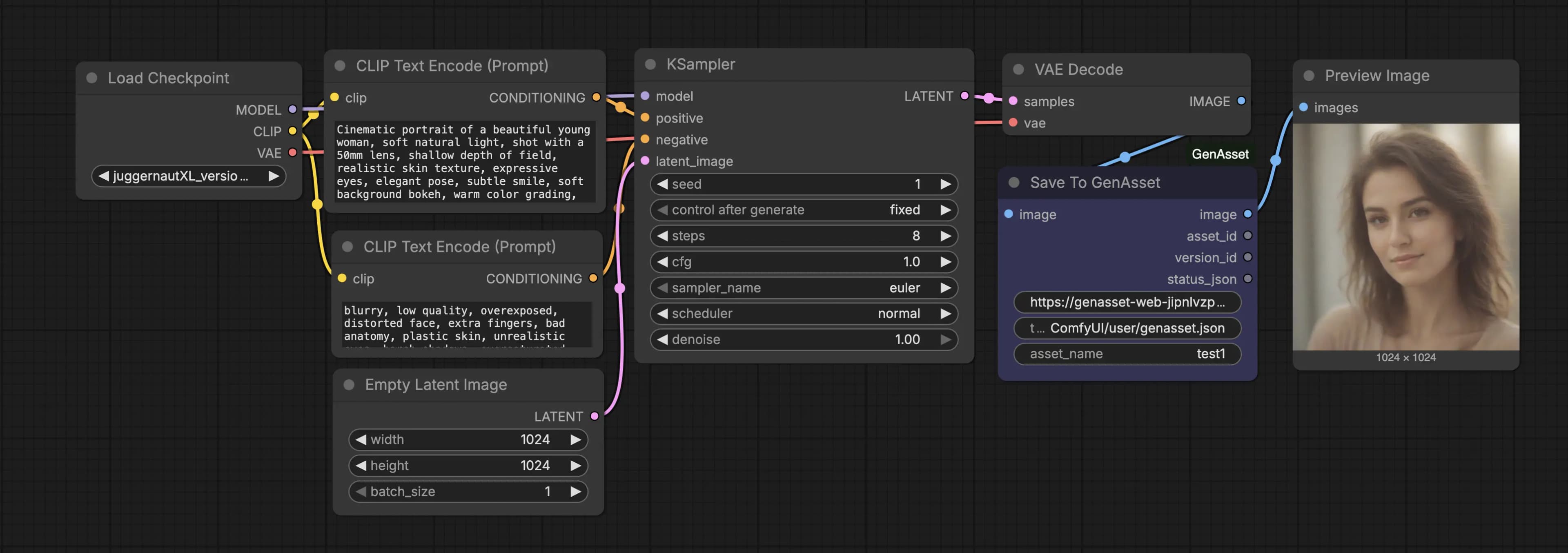Click the genasset-web URL field
This screenshot has width=1568, height=553.
point(1127,302)
